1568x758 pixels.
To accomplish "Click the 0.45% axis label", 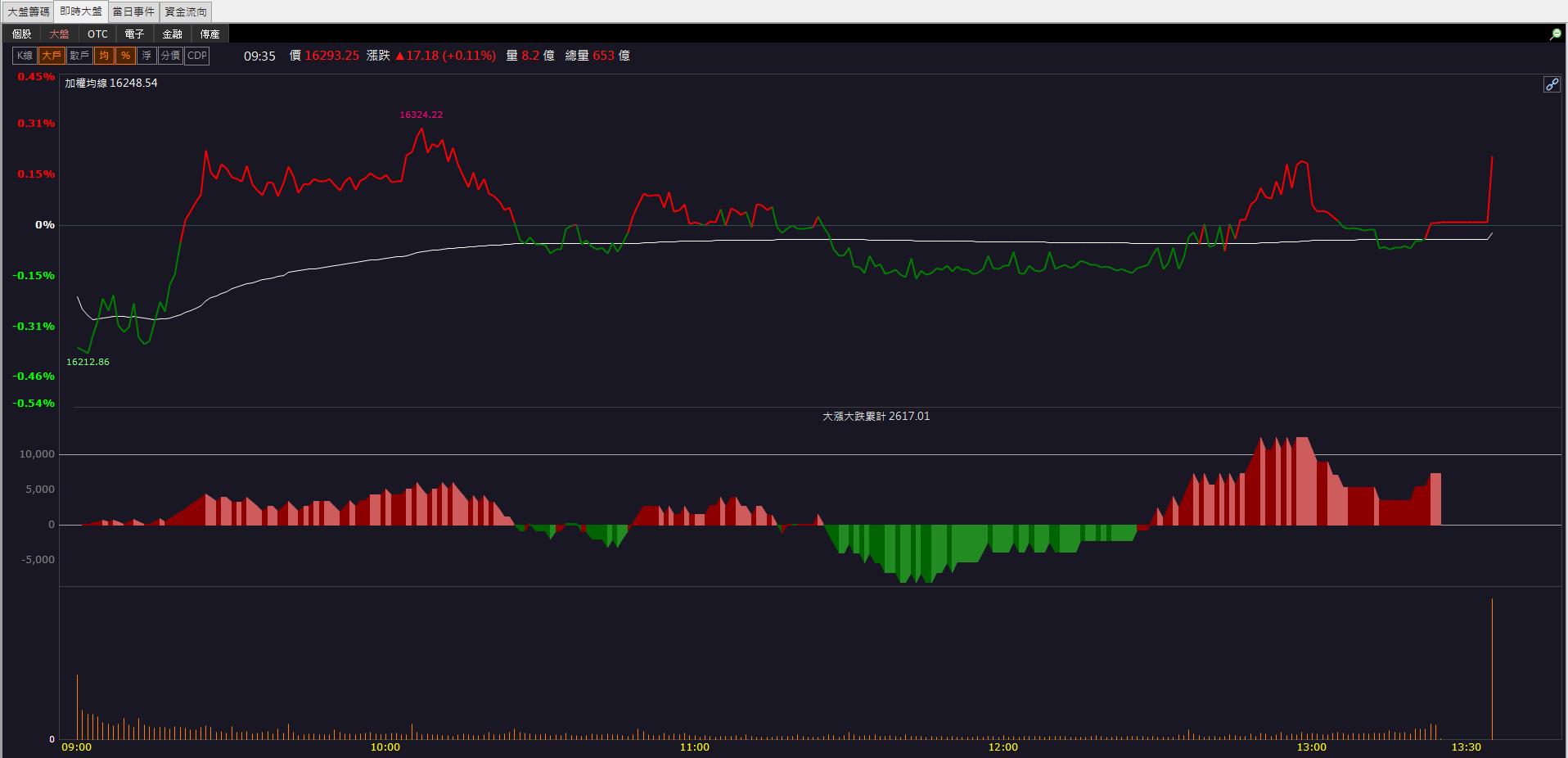I will click(36, 77).
